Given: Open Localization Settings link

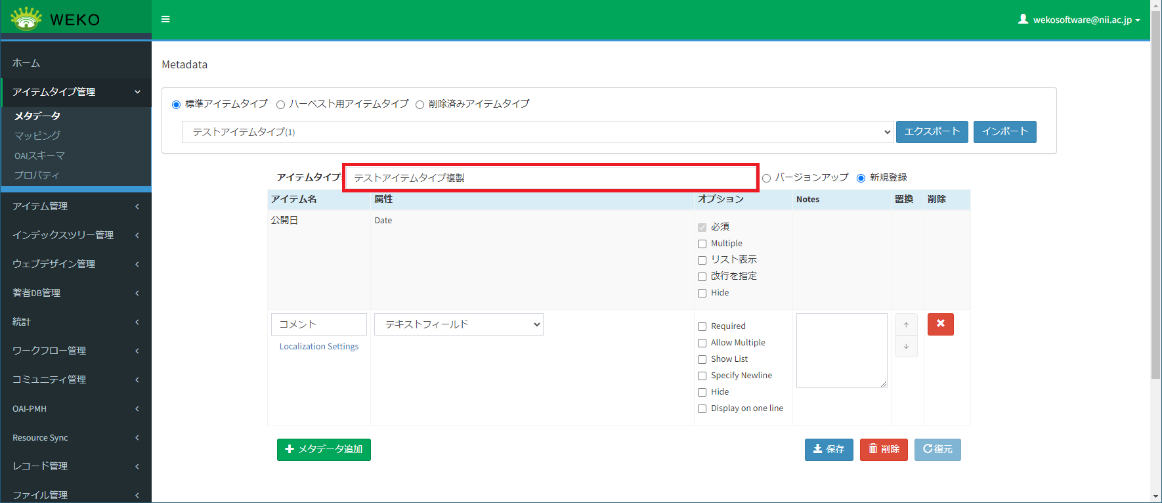Looking at the screenshot, I should pos(318,346).
